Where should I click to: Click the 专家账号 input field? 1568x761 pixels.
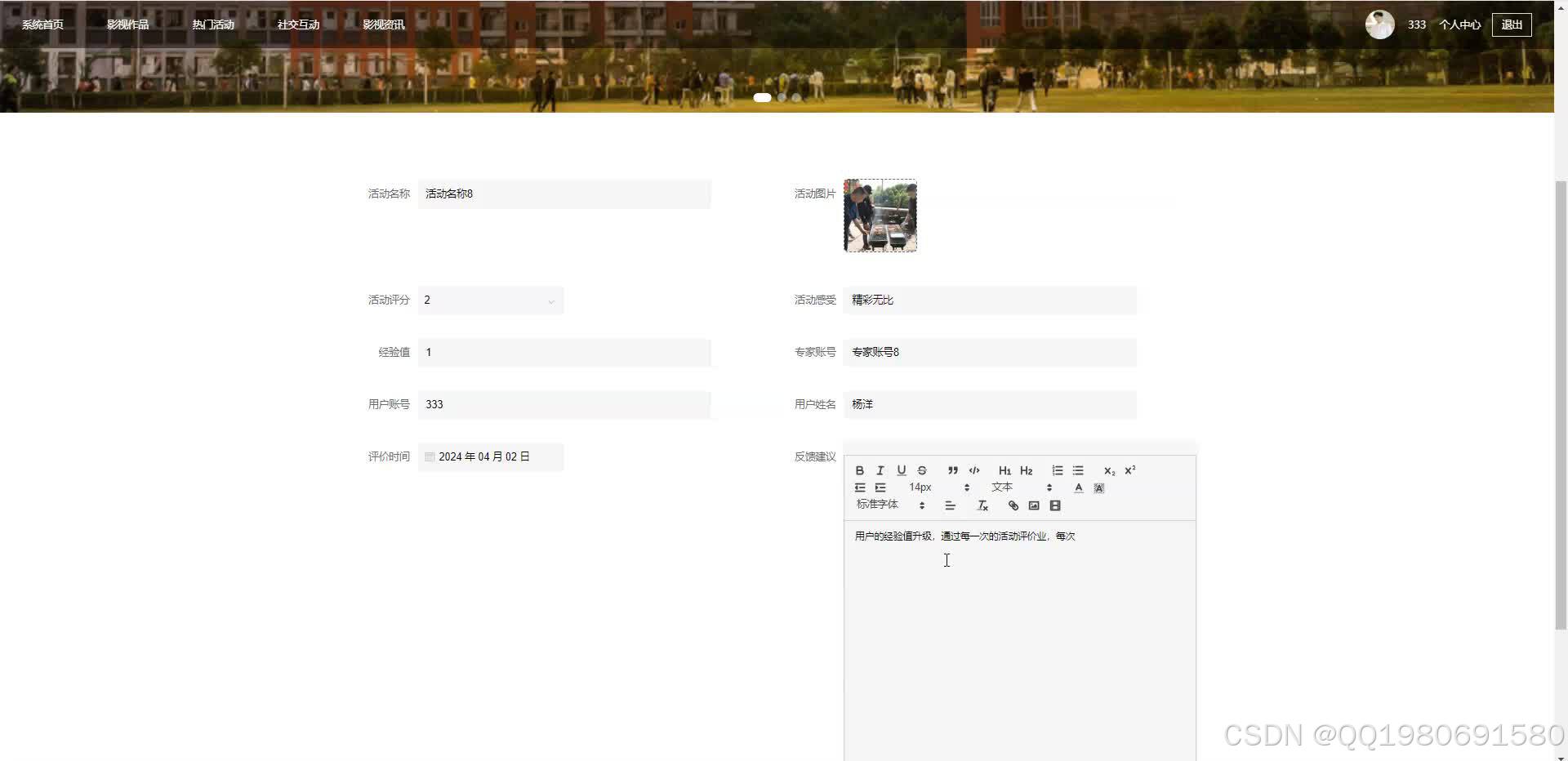click(990, 353)
